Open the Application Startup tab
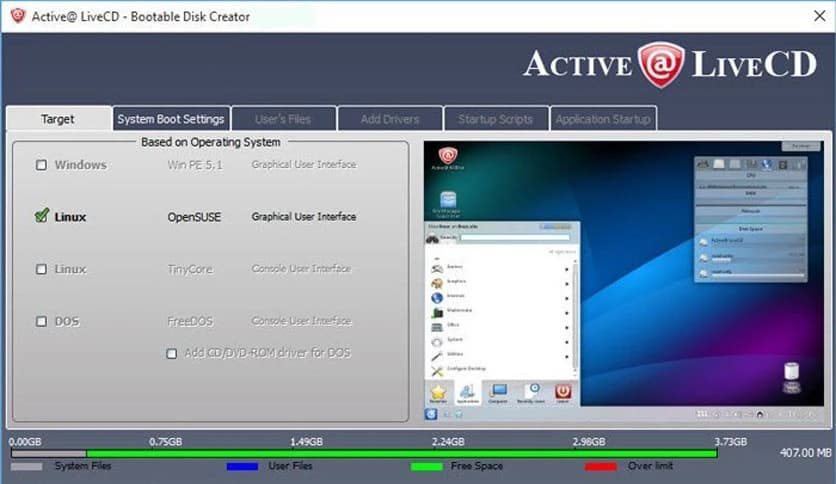 [603, 118]
